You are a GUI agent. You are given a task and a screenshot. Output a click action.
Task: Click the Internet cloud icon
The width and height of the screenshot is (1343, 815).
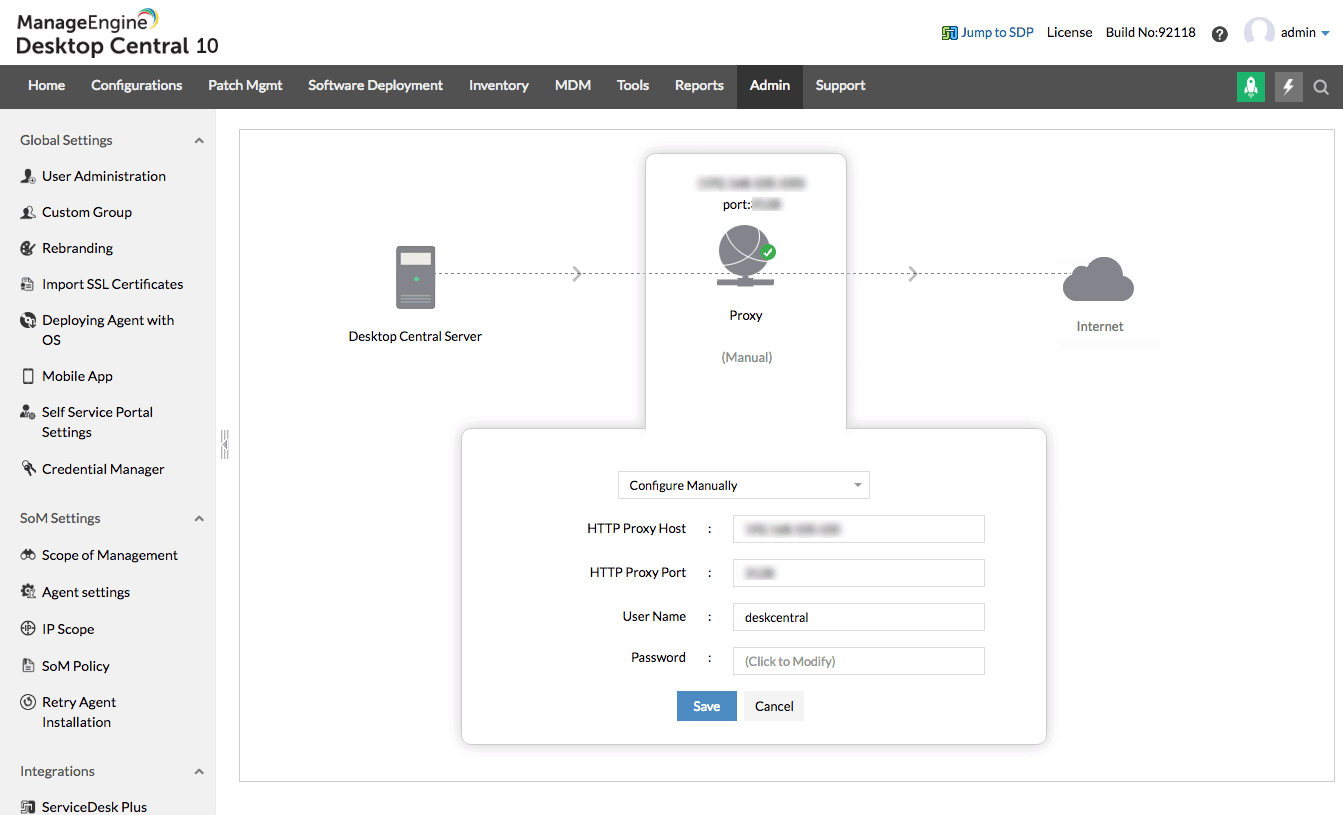1098,279
